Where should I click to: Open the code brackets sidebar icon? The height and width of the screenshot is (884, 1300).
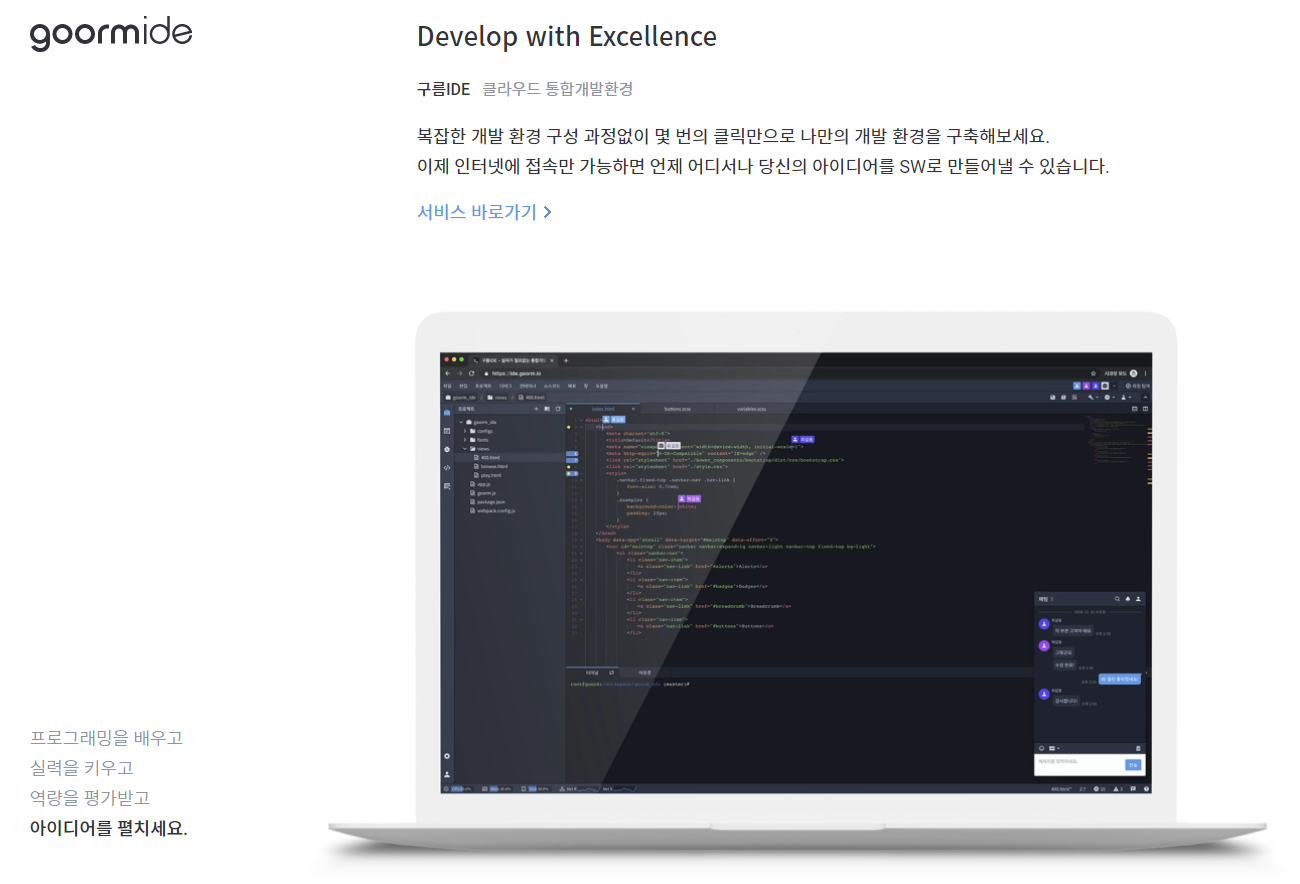click(x=447, y=467)
